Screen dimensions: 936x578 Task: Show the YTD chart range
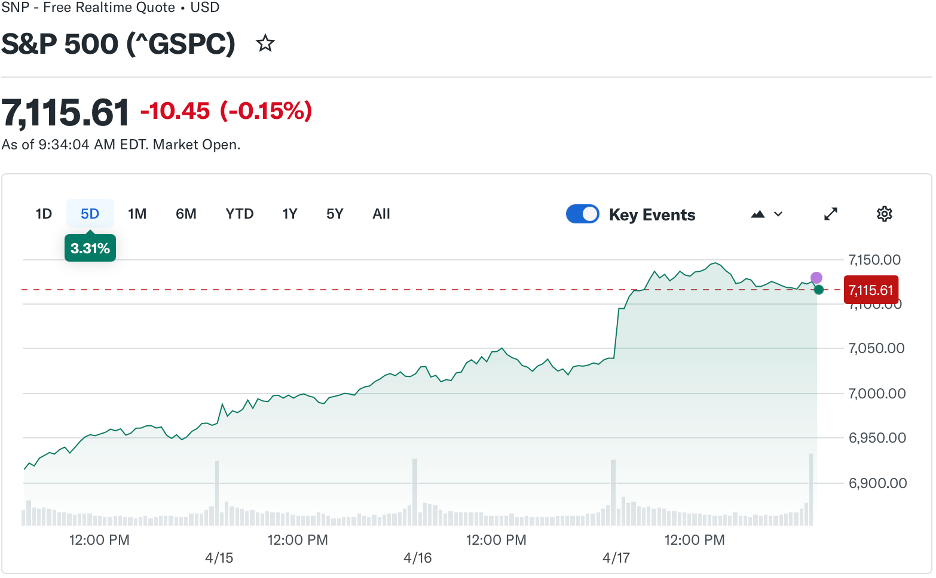click(239, 214)
